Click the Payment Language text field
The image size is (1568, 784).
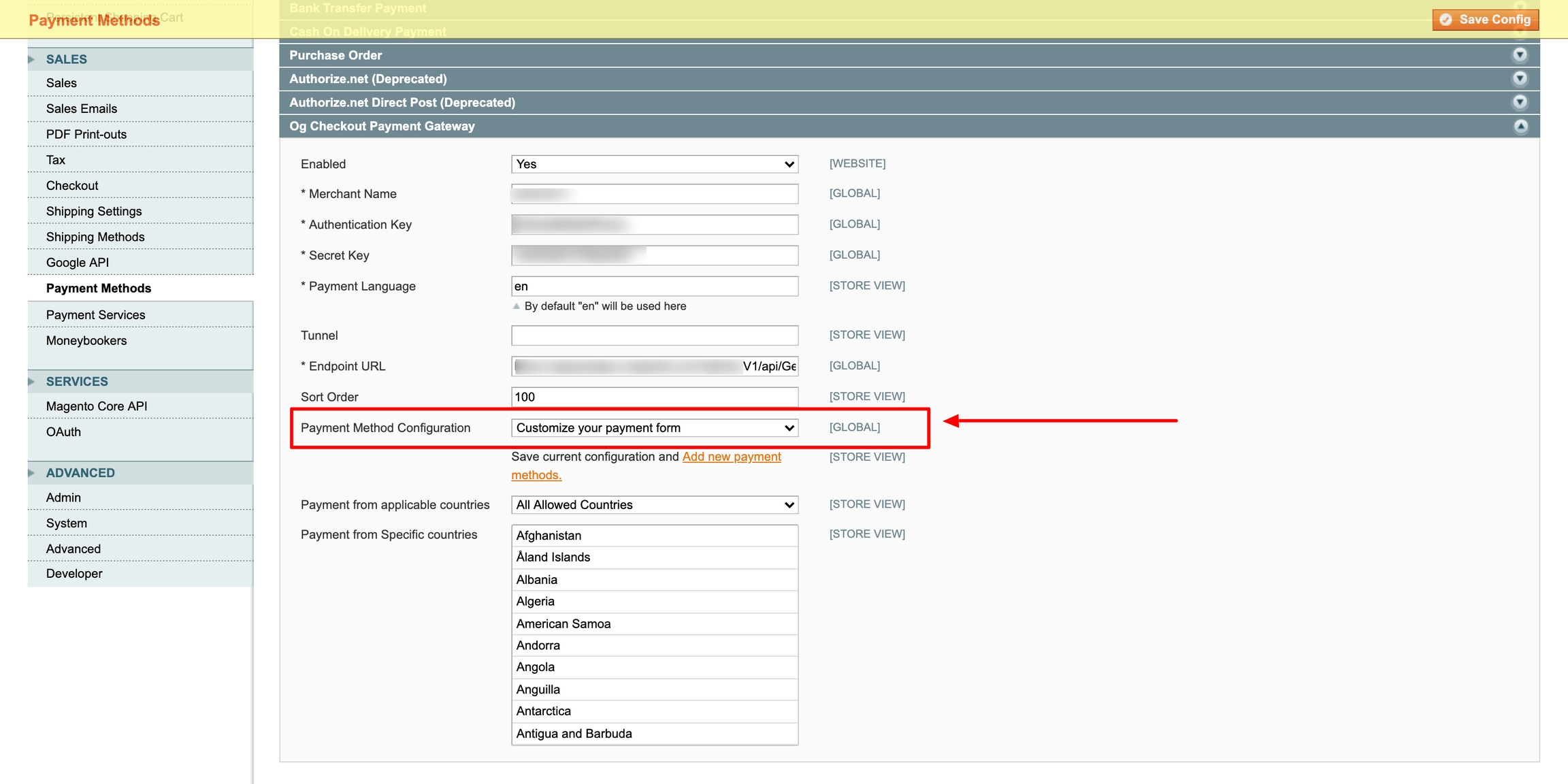coord(654,287)
